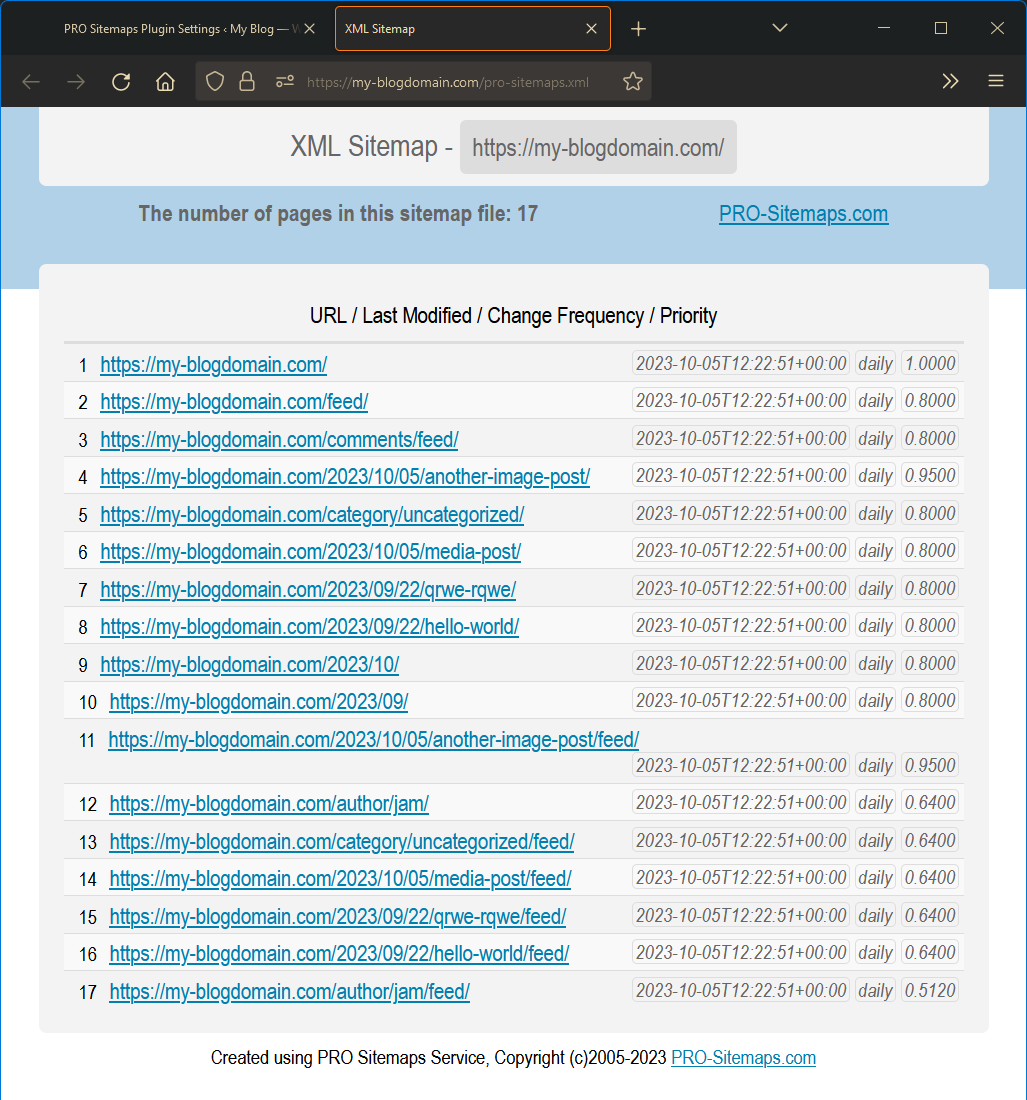Click inside the address bar
The width and height of the screenshot is (1027, 1100).
(x=450, y=81)
